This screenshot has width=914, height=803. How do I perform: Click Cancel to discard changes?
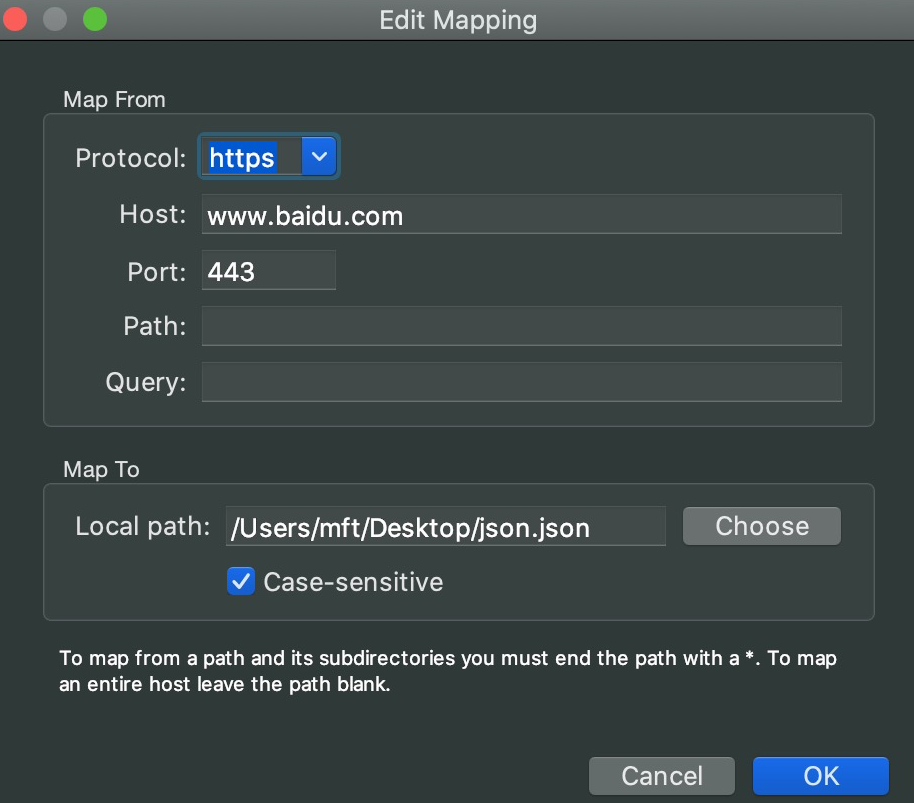click(x=661, y=775)
